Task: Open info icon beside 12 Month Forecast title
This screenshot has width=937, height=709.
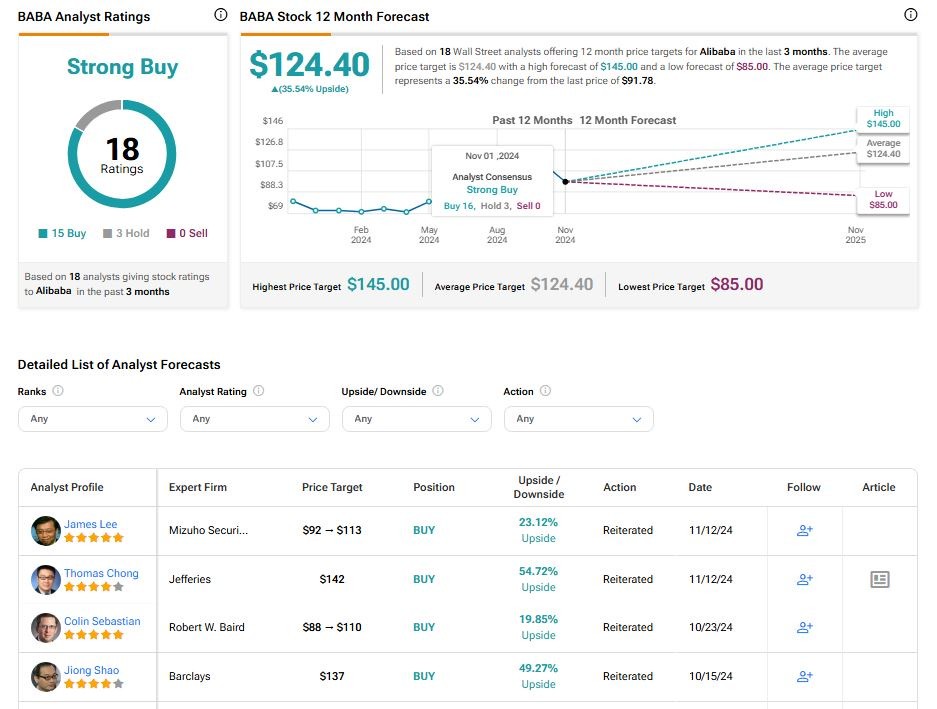Action: click(x=910, y=15)
